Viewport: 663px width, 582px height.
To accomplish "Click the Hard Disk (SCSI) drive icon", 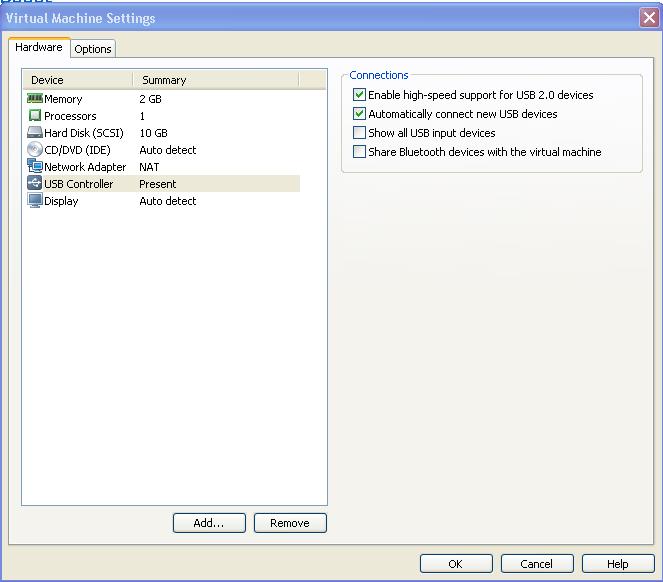I will pyautogui.click(x=35, y=133).
